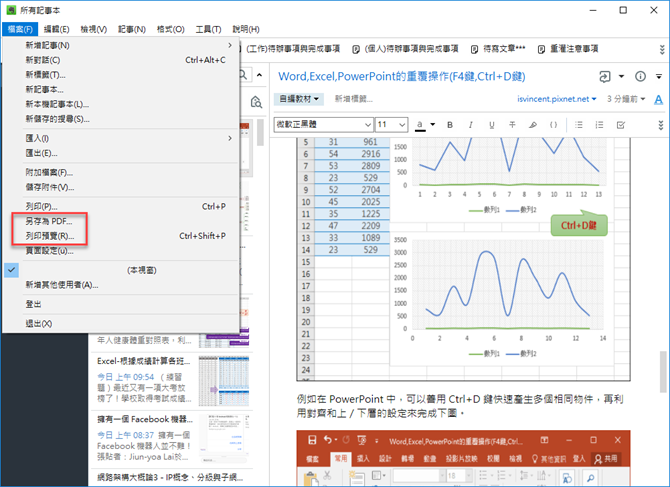The width and height of the screenshot is (670, 487).
Task: Show note info icon
Action: [x=640, y=76]
